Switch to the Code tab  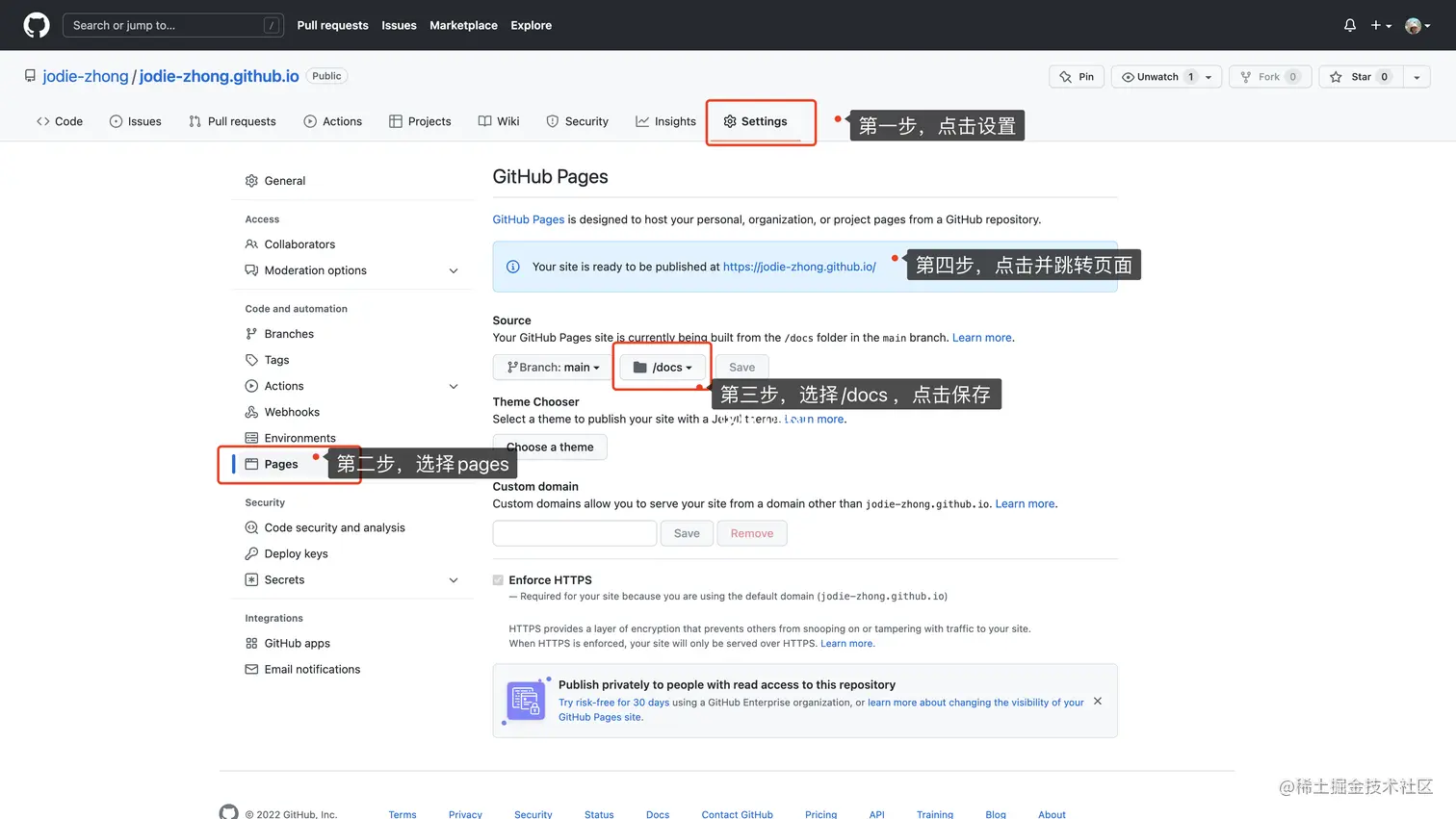60,121
